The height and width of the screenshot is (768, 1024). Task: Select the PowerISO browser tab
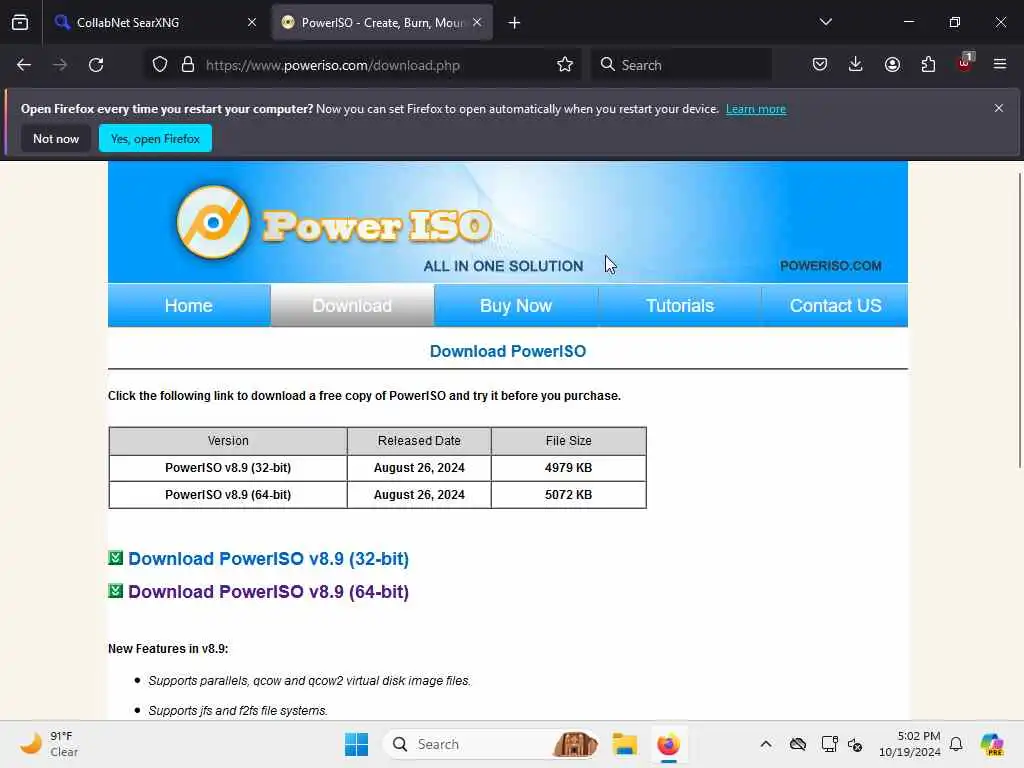(x=382, y=22)
